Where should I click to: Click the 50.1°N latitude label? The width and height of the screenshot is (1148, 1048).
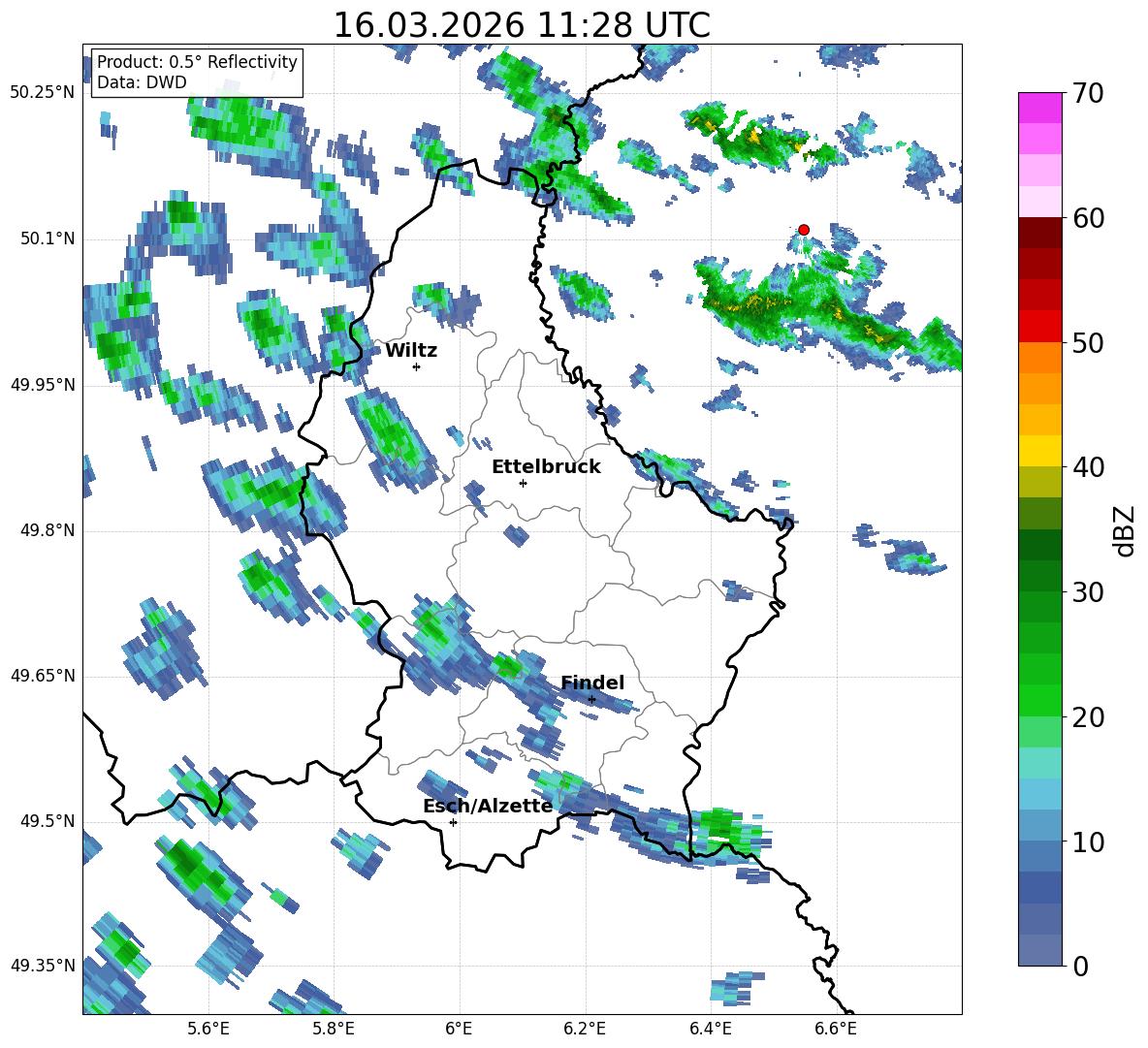[x=48, y=239]
